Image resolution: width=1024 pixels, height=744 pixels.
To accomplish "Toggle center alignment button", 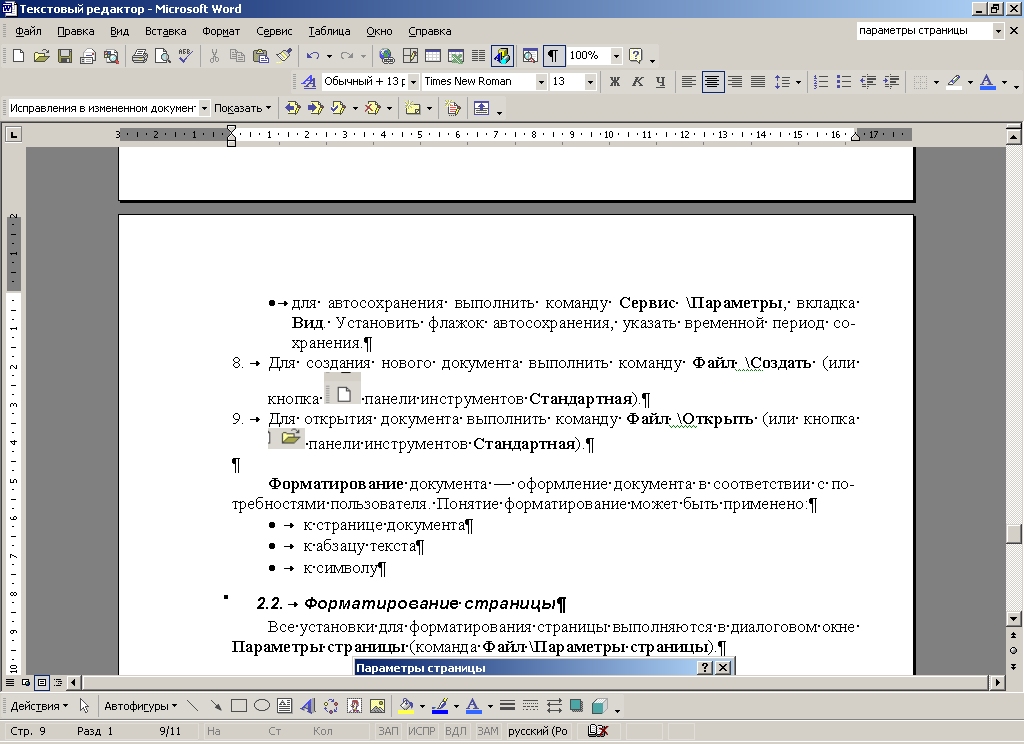I will pyautogui.click(x=712, y=82).
